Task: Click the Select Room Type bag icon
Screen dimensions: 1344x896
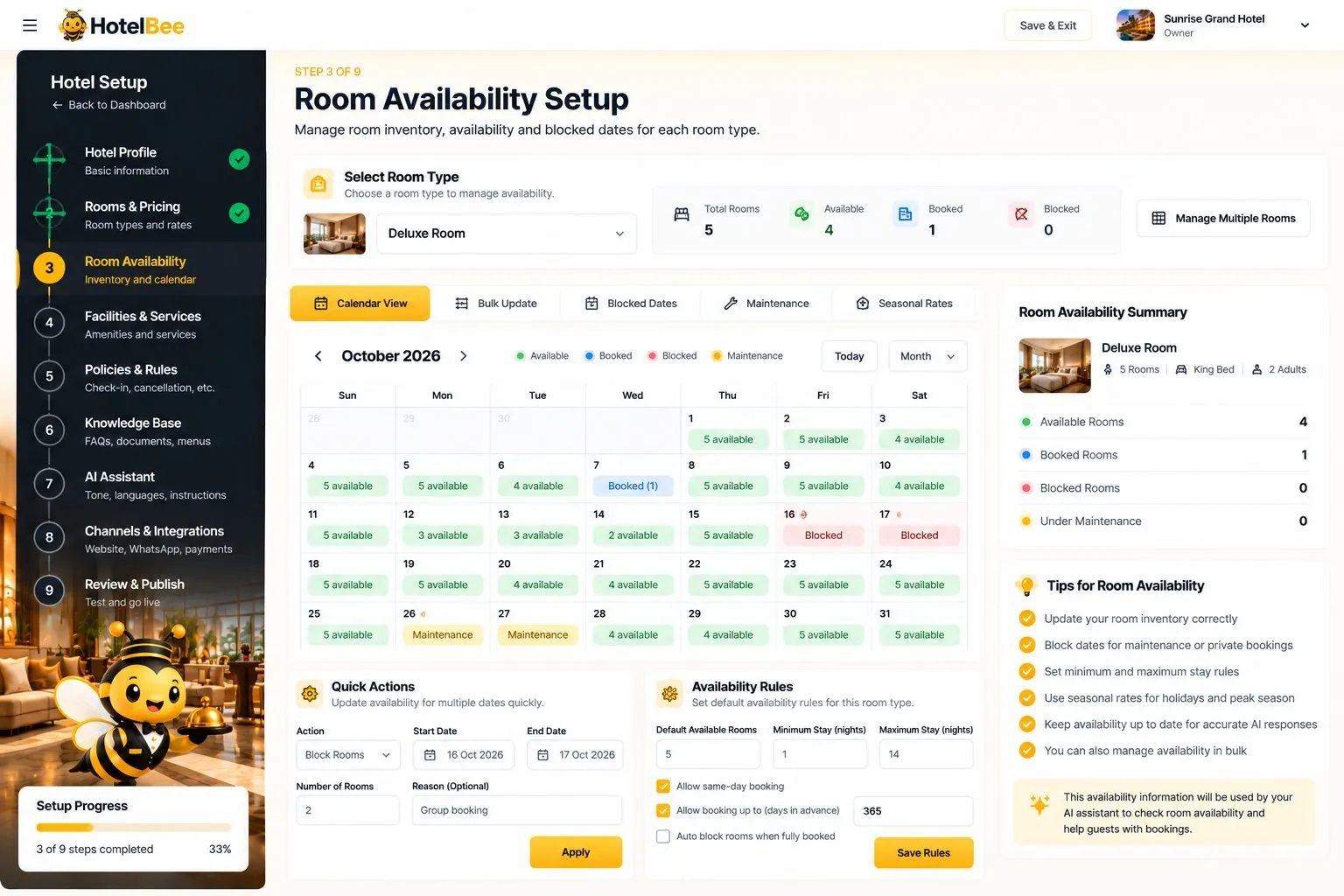Action: tap(318, 184)
